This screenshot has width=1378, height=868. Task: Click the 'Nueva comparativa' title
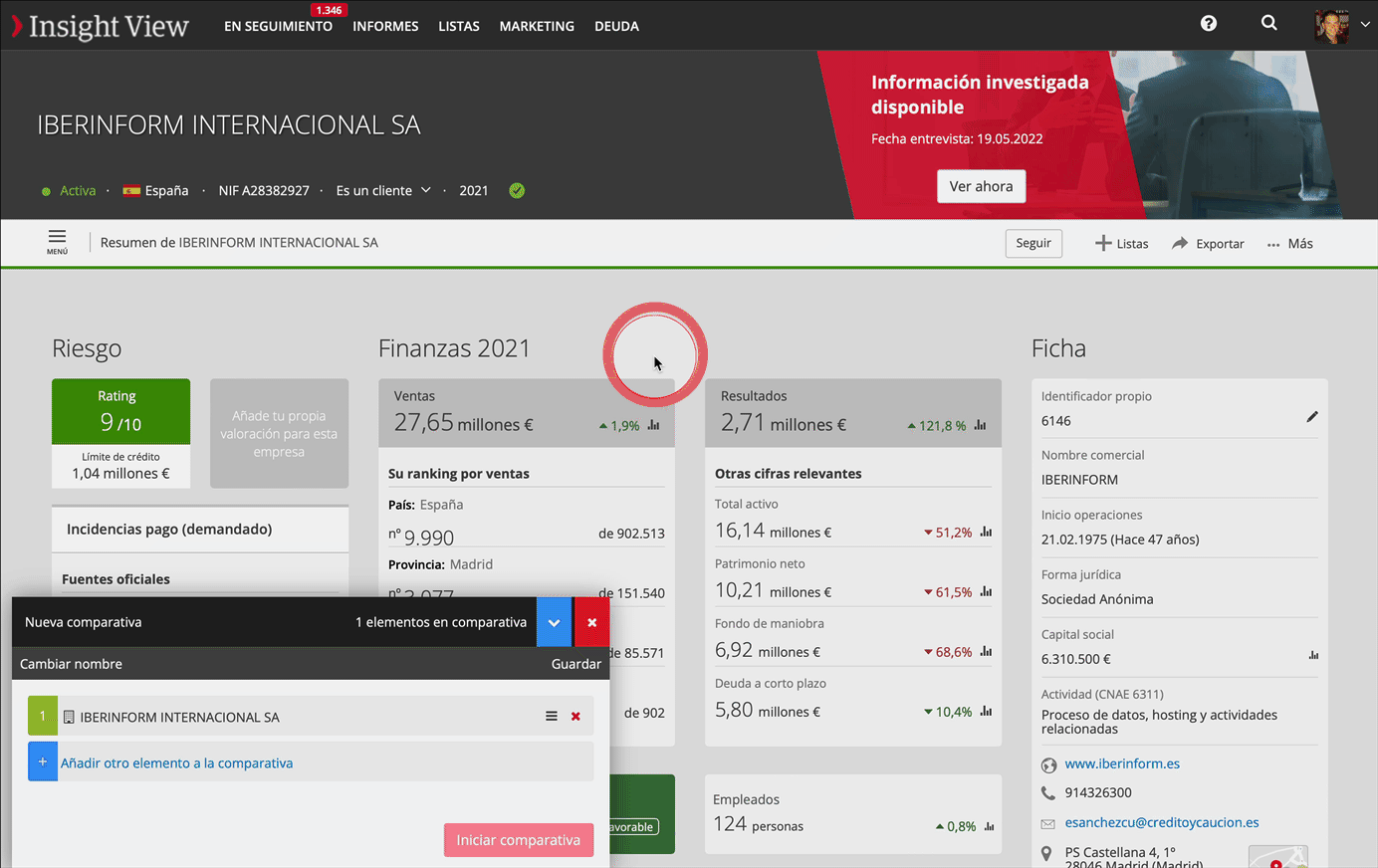tap(84, 622)
